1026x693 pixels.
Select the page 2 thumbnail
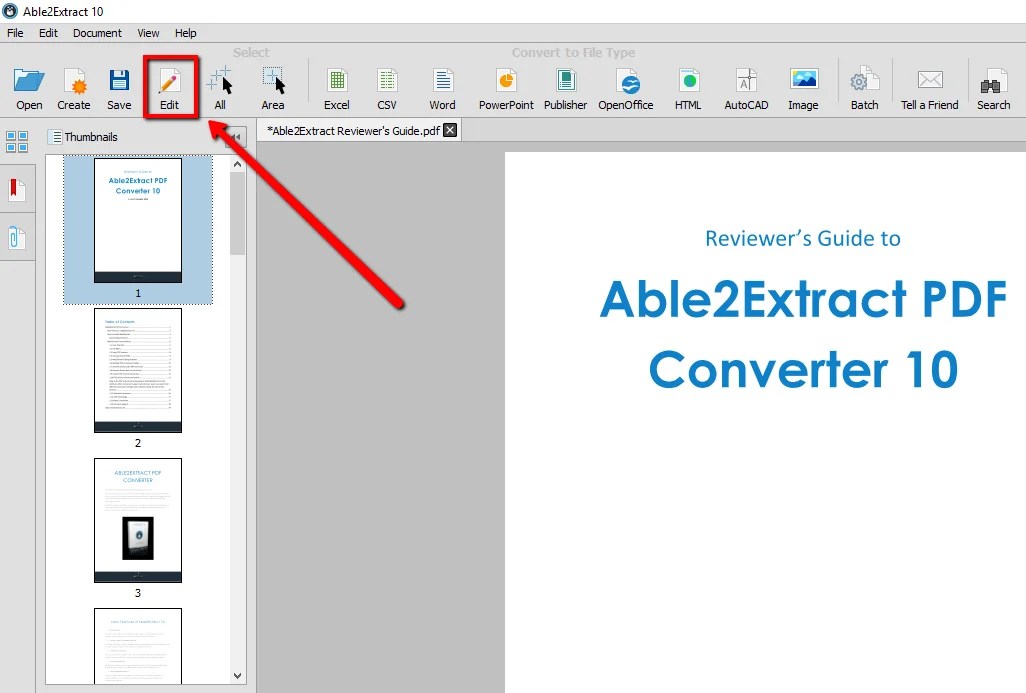click(137, 370)
